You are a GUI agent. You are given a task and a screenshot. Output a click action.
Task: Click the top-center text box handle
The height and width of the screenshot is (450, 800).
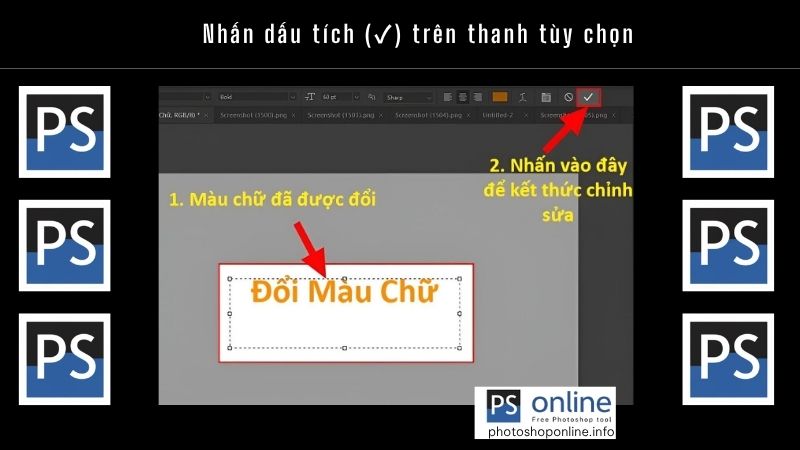pyautogui.click(x=344, y=279)
